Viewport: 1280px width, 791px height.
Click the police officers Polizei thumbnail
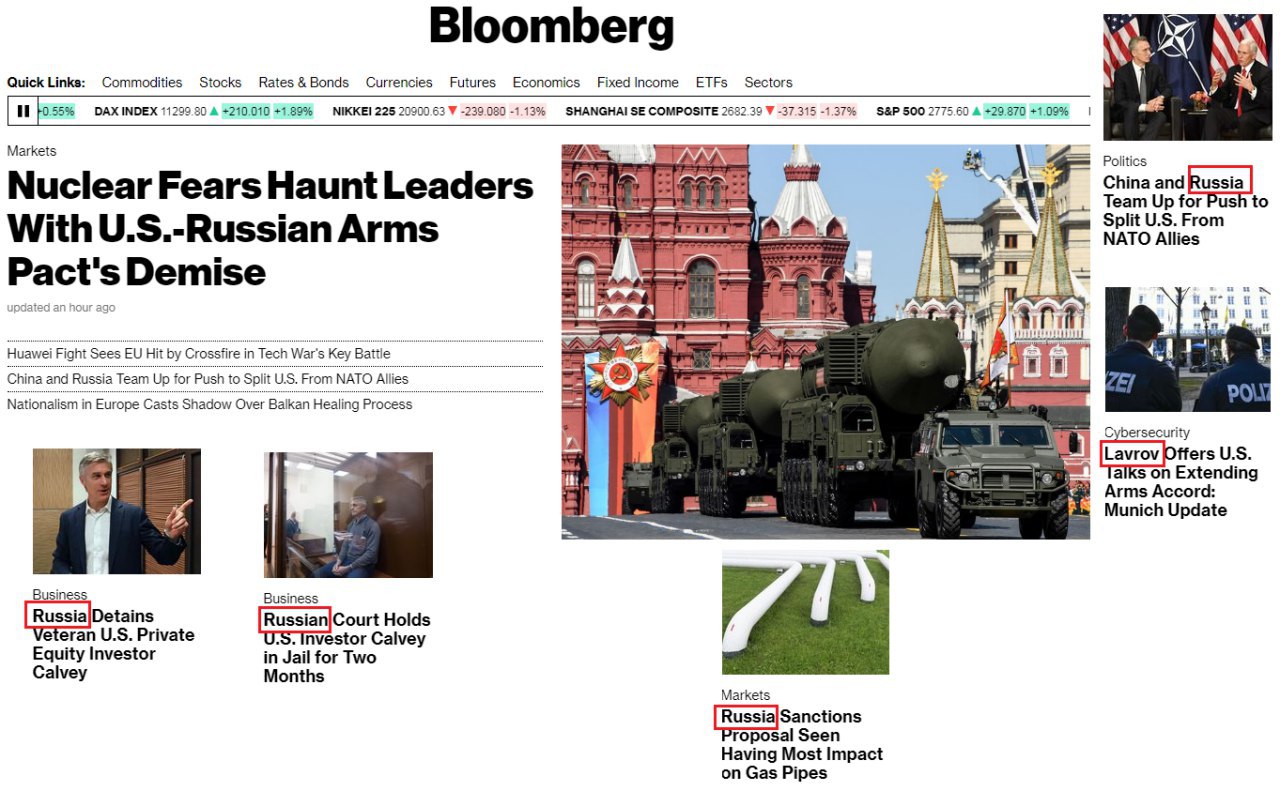[1187, 350]
